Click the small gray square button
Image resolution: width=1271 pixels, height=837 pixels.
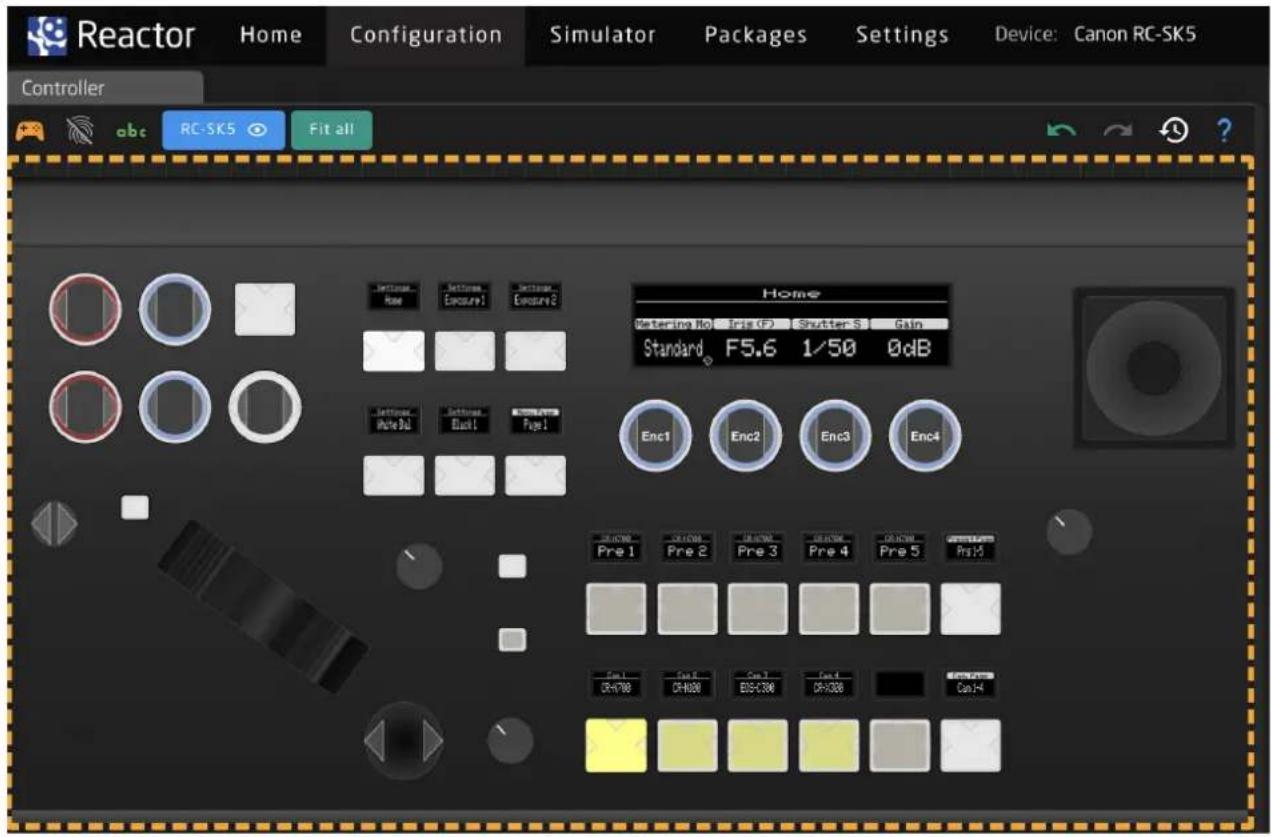(x=512, y=639)
